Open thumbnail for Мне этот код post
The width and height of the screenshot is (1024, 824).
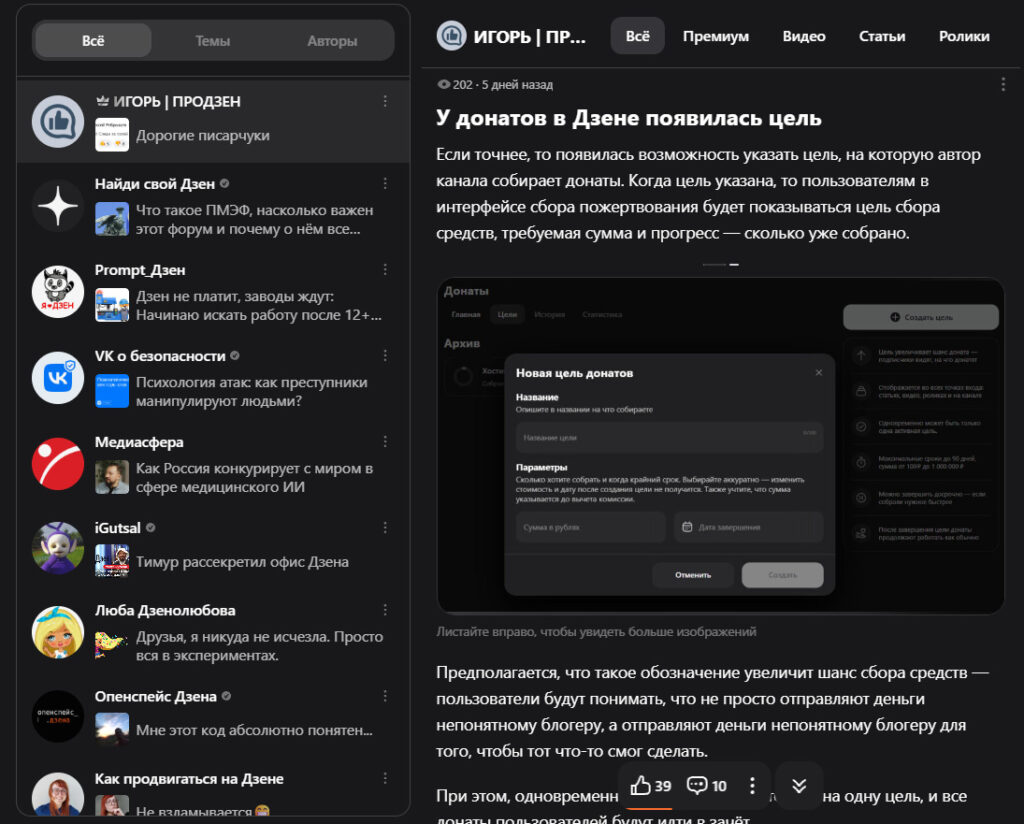click(x=112, y=729)
